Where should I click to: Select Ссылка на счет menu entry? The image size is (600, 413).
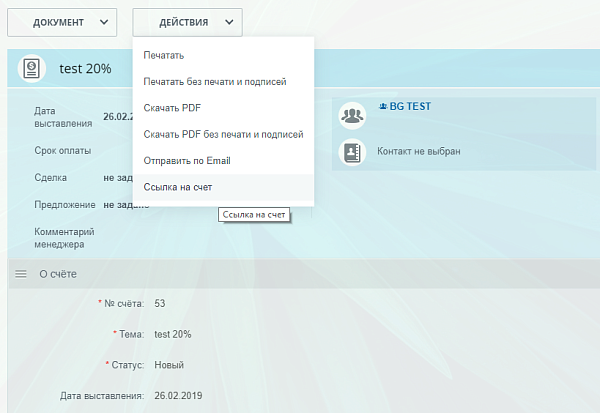223,187
